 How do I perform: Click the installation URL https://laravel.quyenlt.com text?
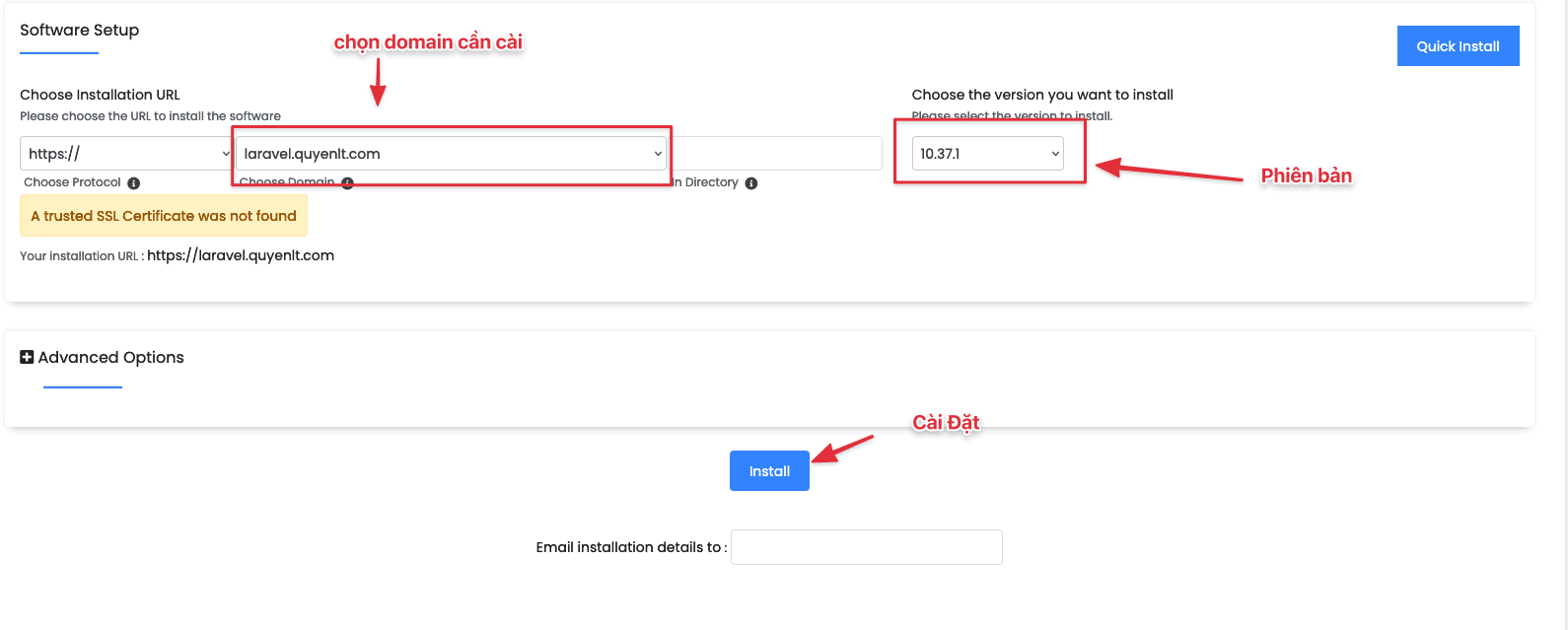[241, 255]
